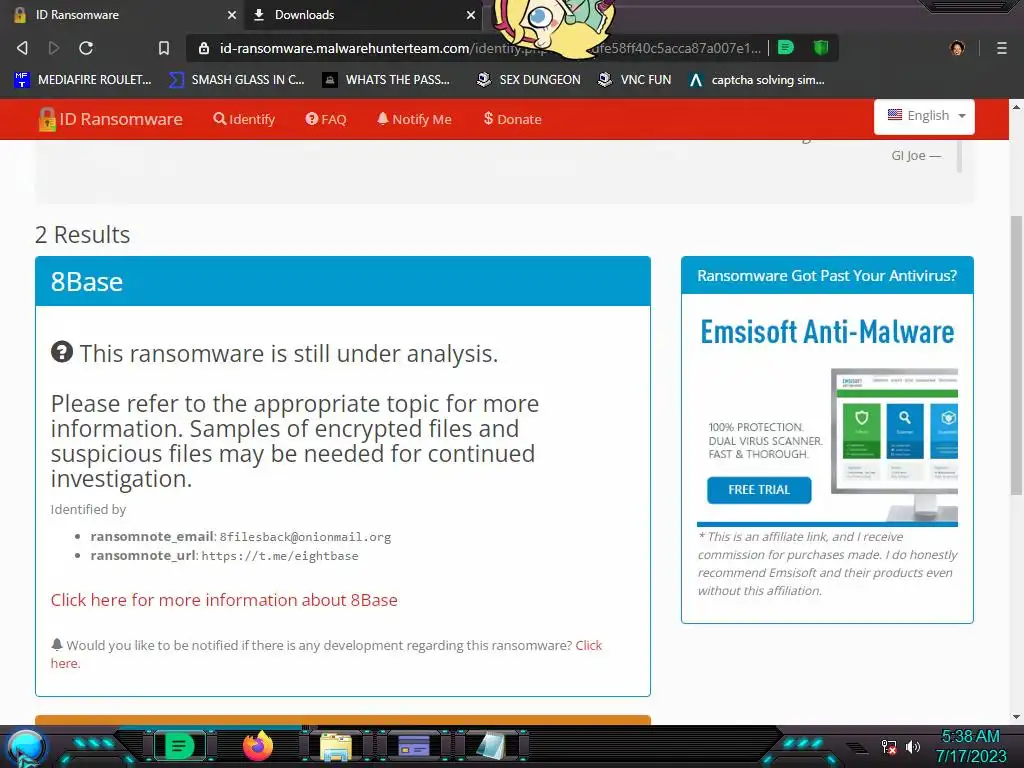Open the green shield extension icon
The width and height of the screenshot is (1024, 768).
click(820, 47)
